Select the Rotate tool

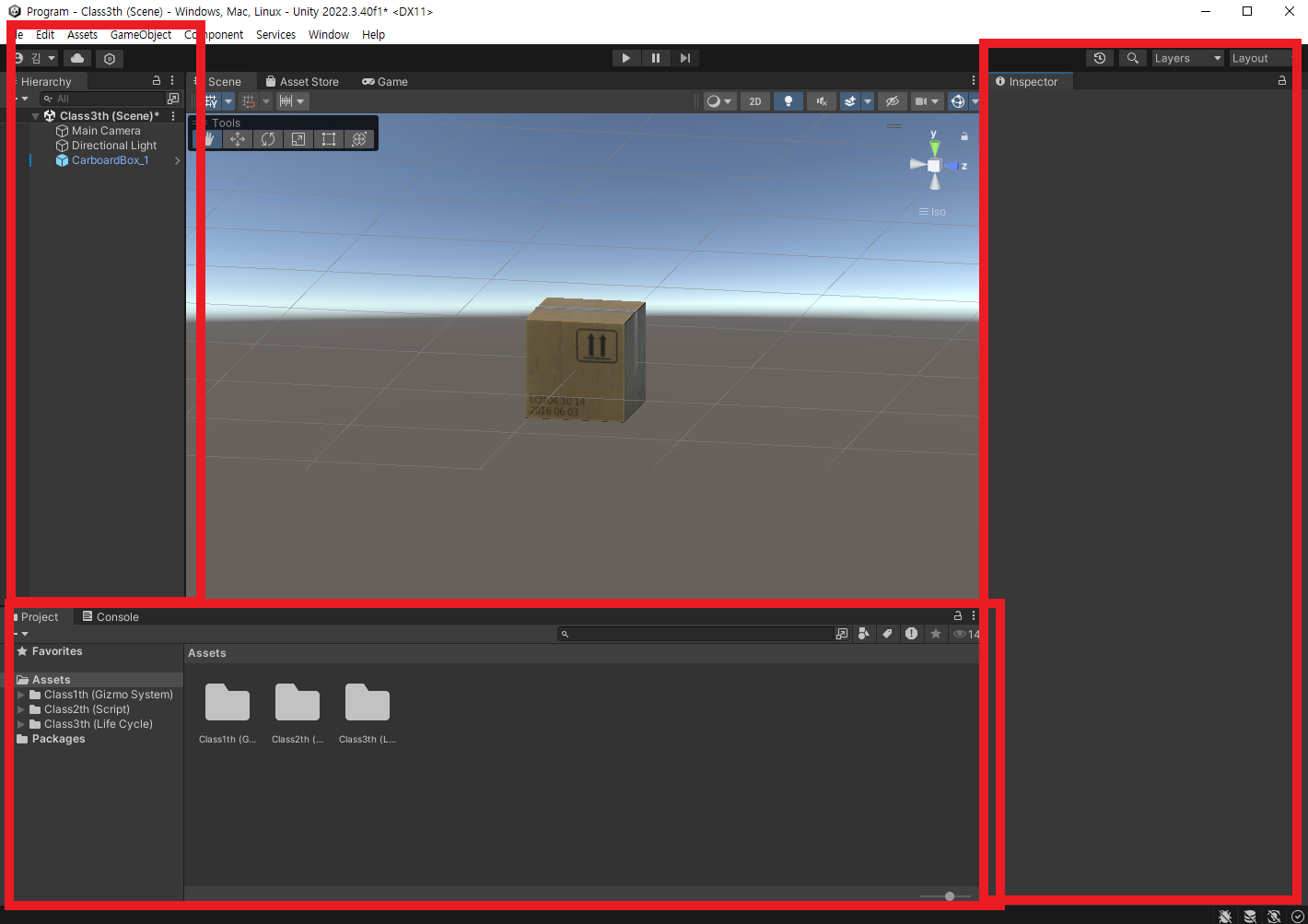pyautogui.click(x=267, y=139)
